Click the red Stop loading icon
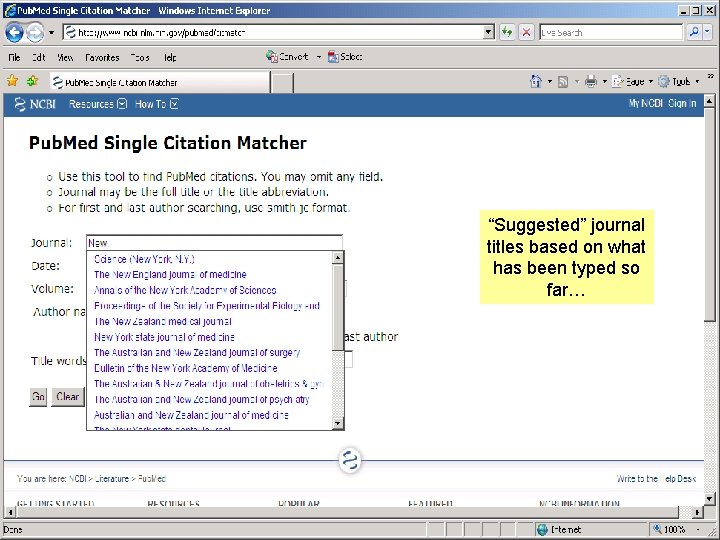The width and height of the screenshot is (720, 540). [526, 32]
